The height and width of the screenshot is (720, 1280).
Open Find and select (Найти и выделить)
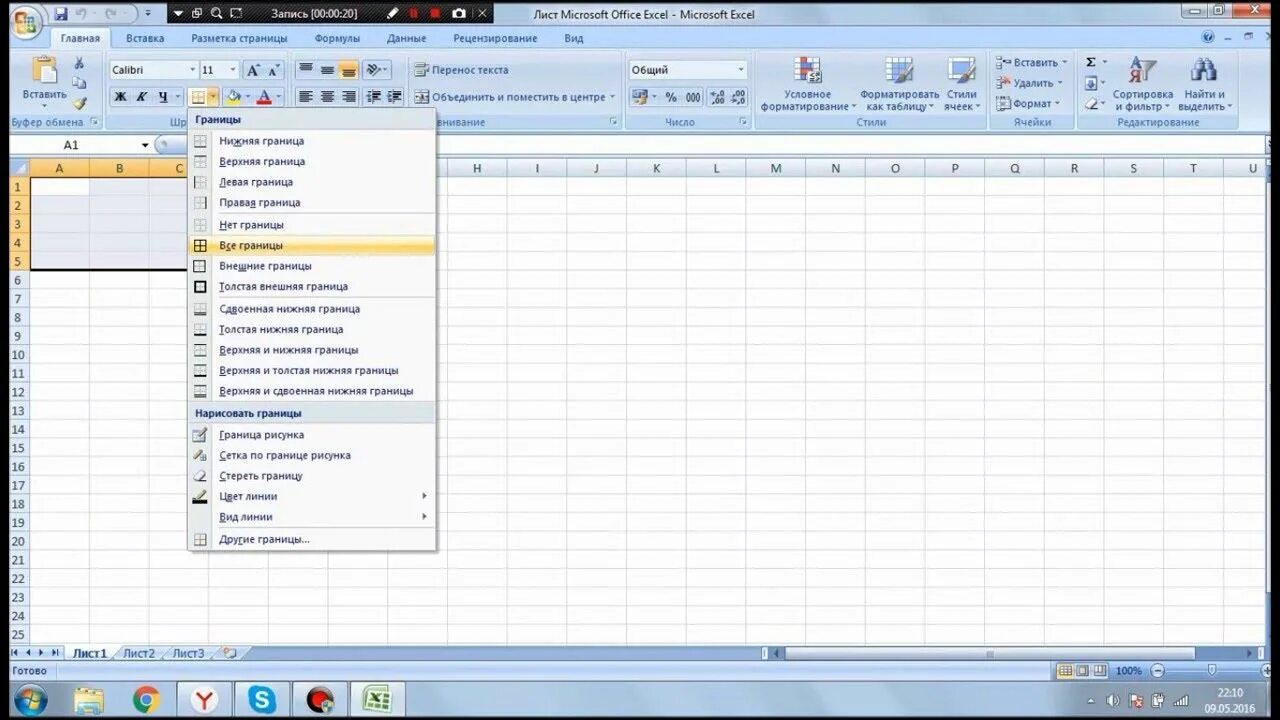coord(1204,83)
